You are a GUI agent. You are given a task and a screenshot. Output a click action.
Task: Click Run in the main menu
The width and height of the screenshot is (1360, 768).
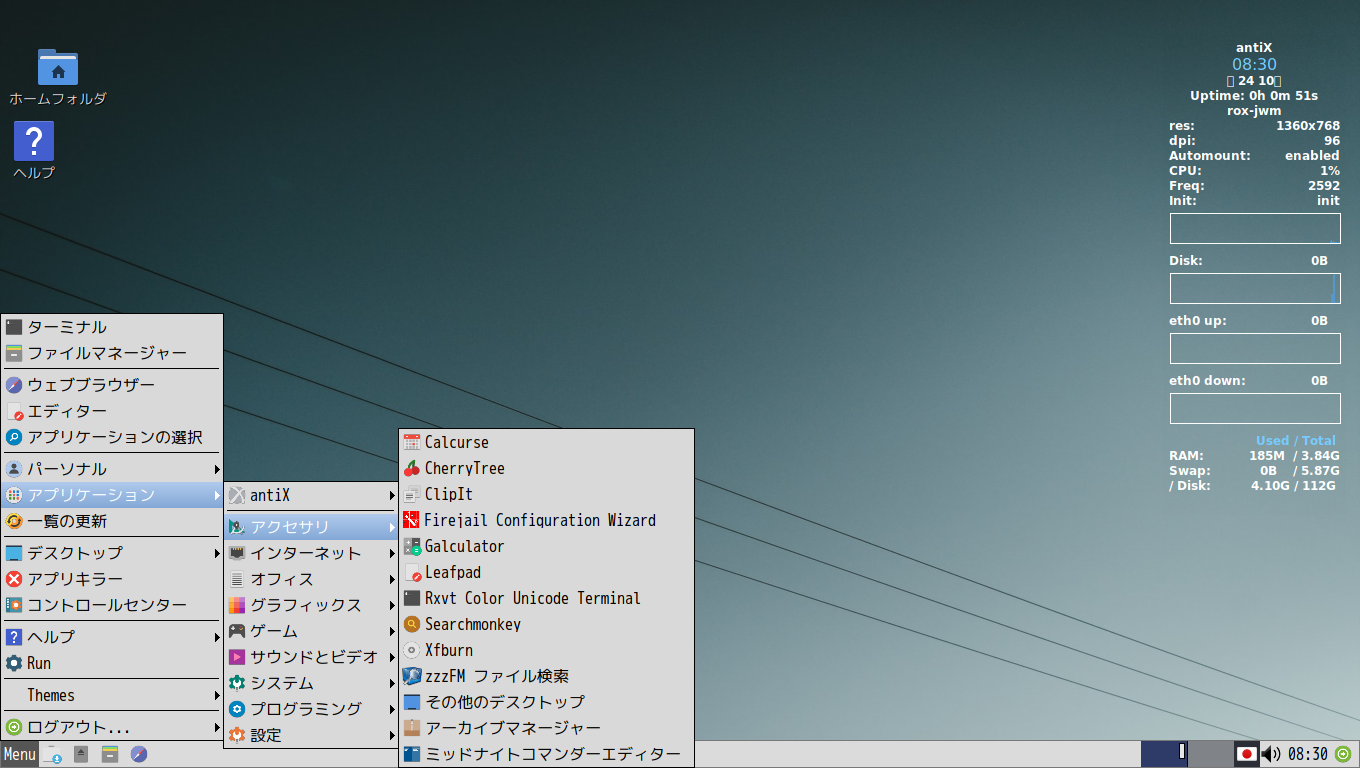[112, 663]
